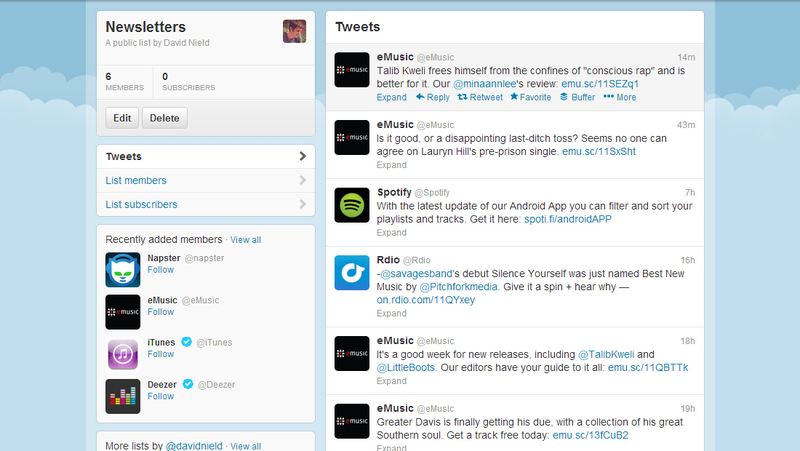Follow Deezer account
800x451 pixels.
pyautogui.click(x=161, y=396)
